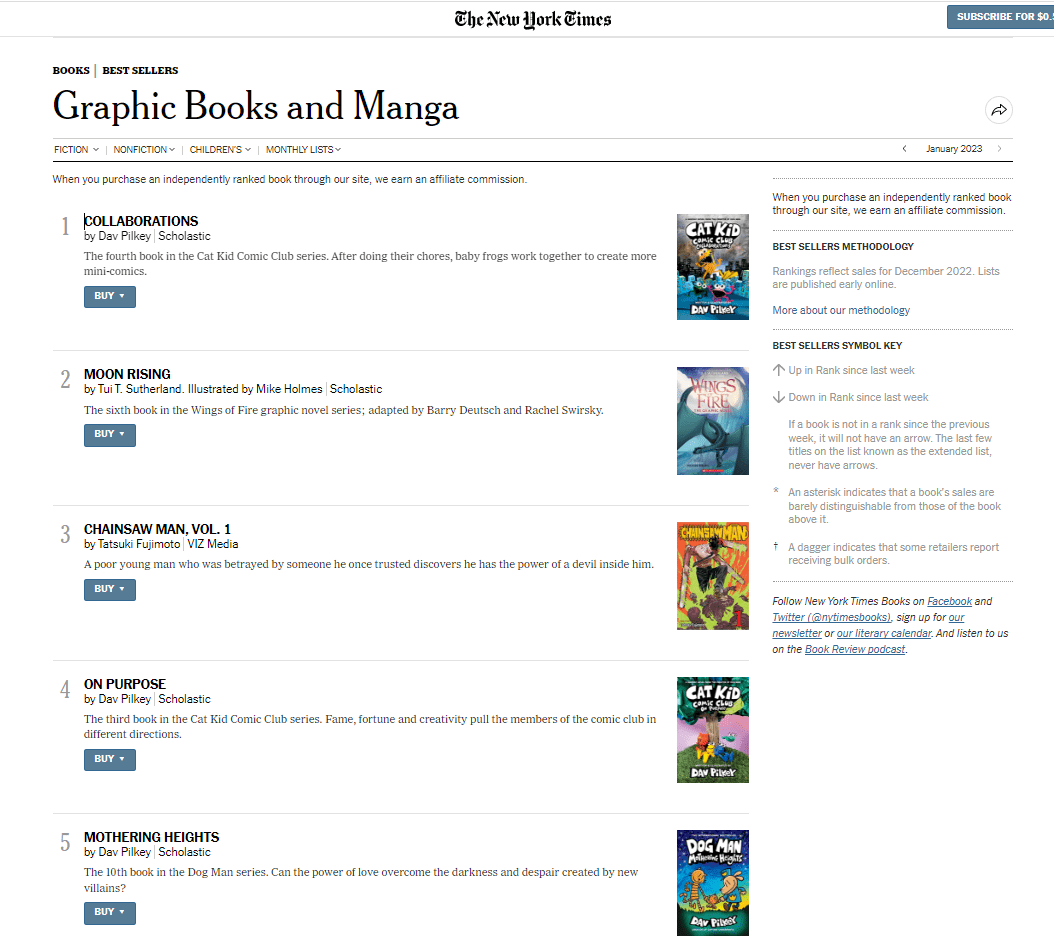
Task: Open Wings of Fire cover image
Action: [713, 421]
